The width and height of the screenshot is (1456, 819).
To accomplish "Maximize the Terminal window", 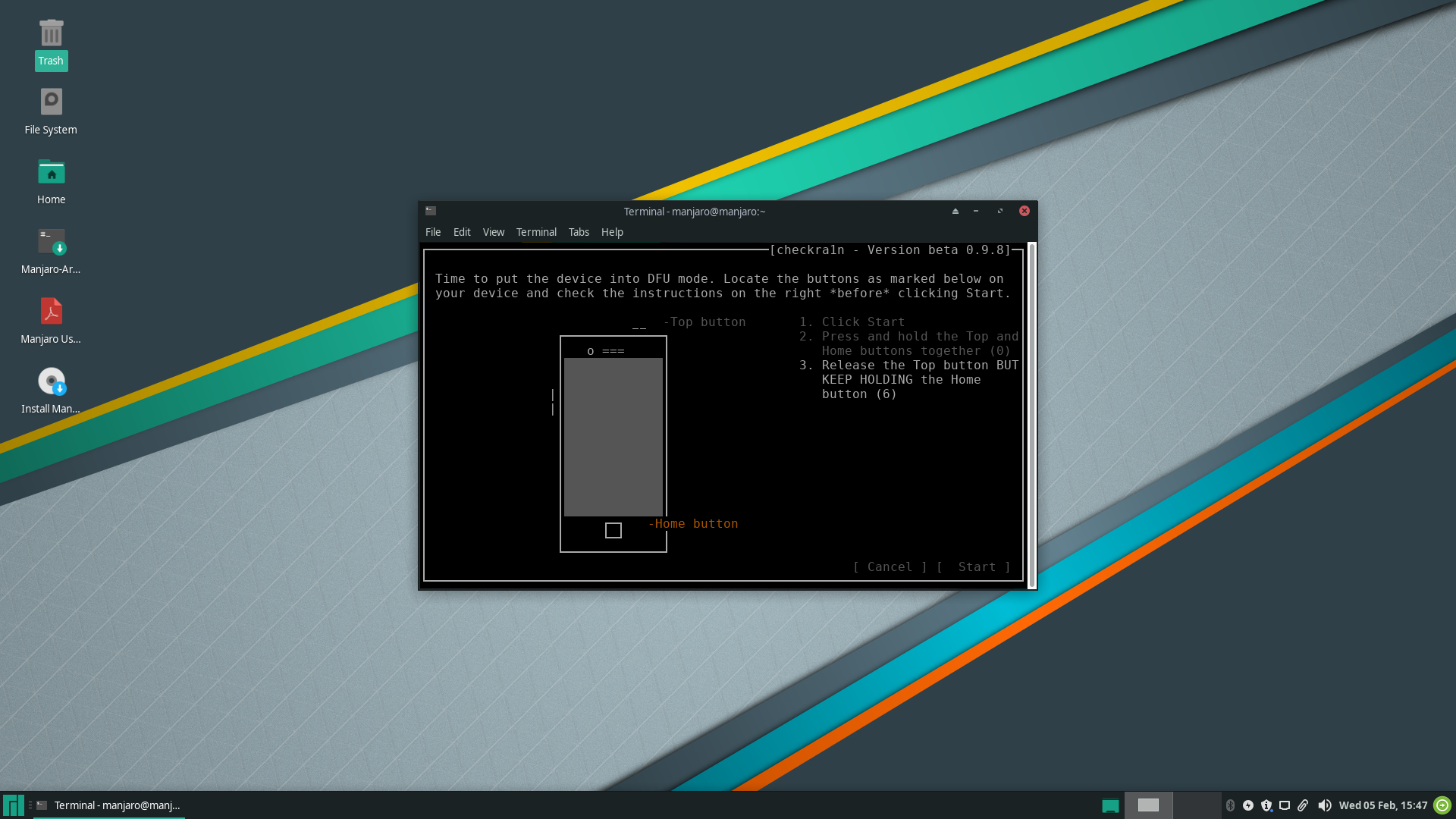I will (1000, 211).
